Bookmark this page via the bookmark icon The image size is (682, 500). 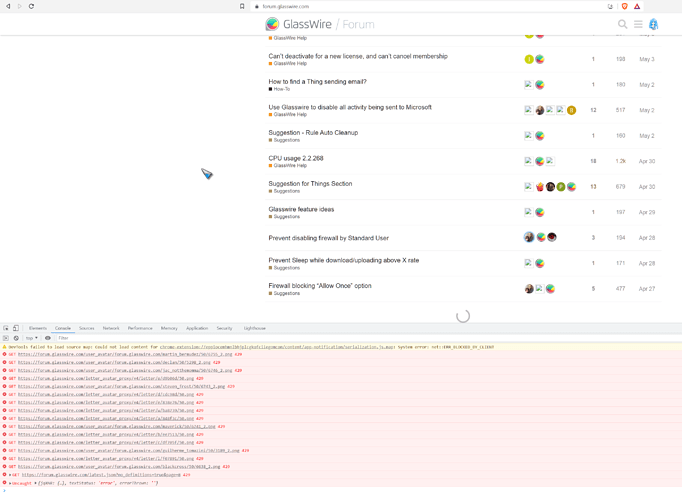click(x=242, y=6)
